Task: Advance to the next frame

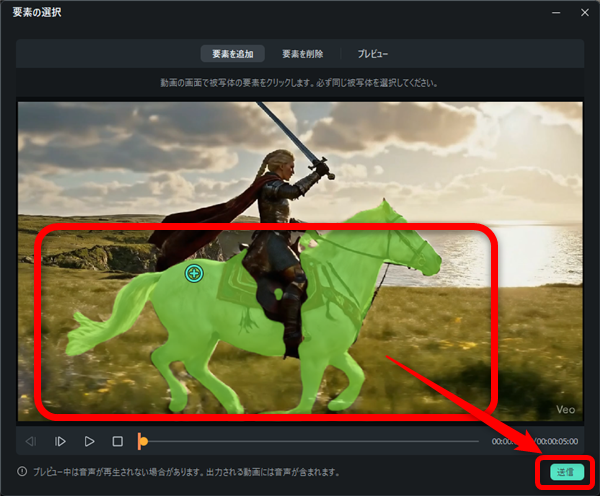Action: 60,441
